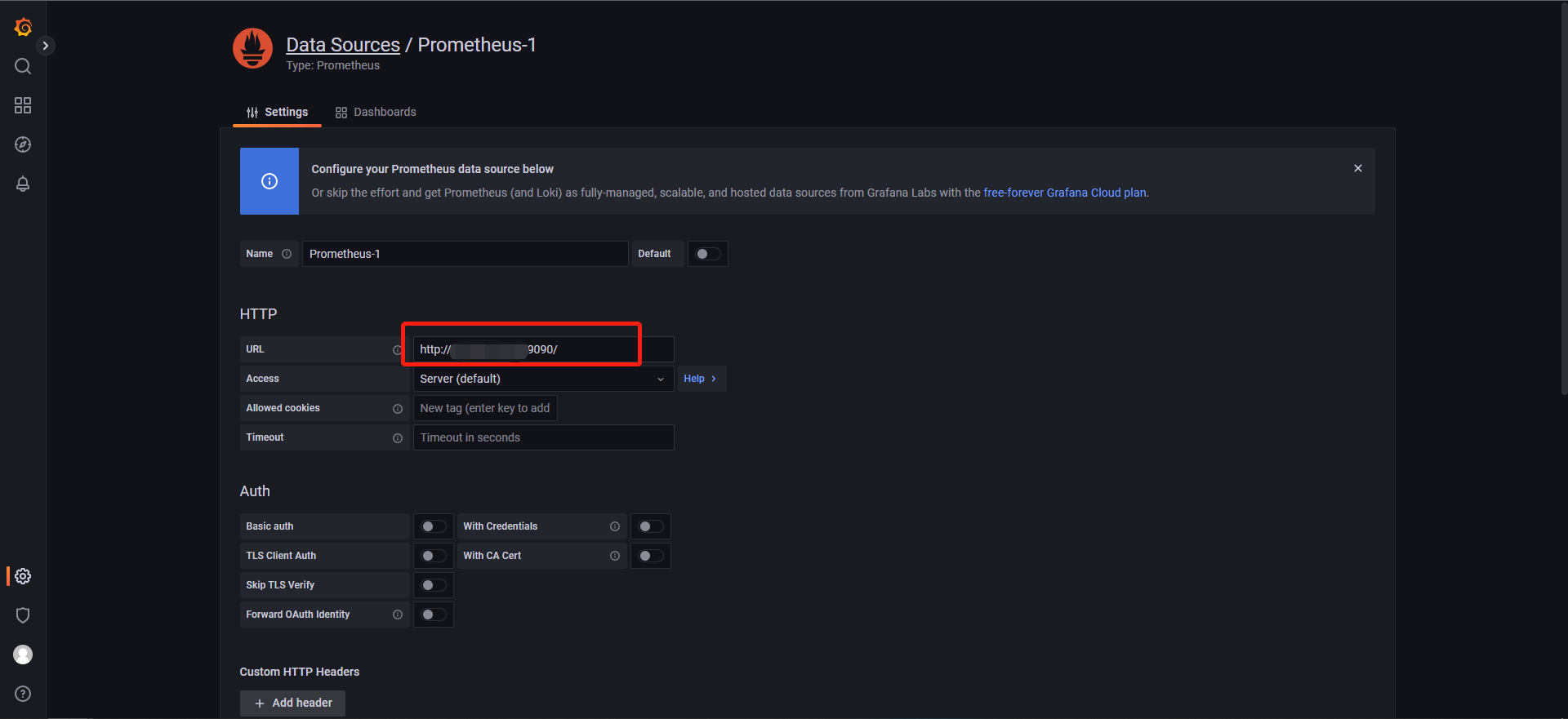
Task: Click the info icon in the blue banner
Action: coord(269,181)
